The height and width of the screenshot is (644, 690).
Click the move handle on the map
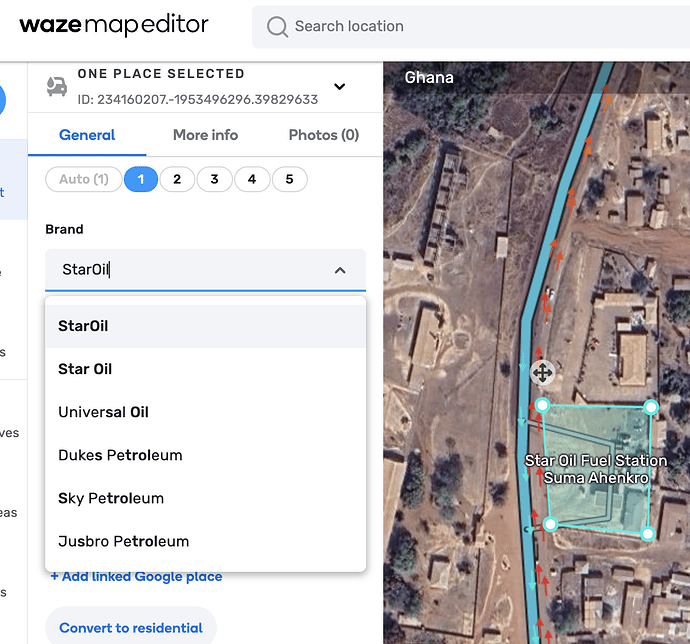(542, 373)
